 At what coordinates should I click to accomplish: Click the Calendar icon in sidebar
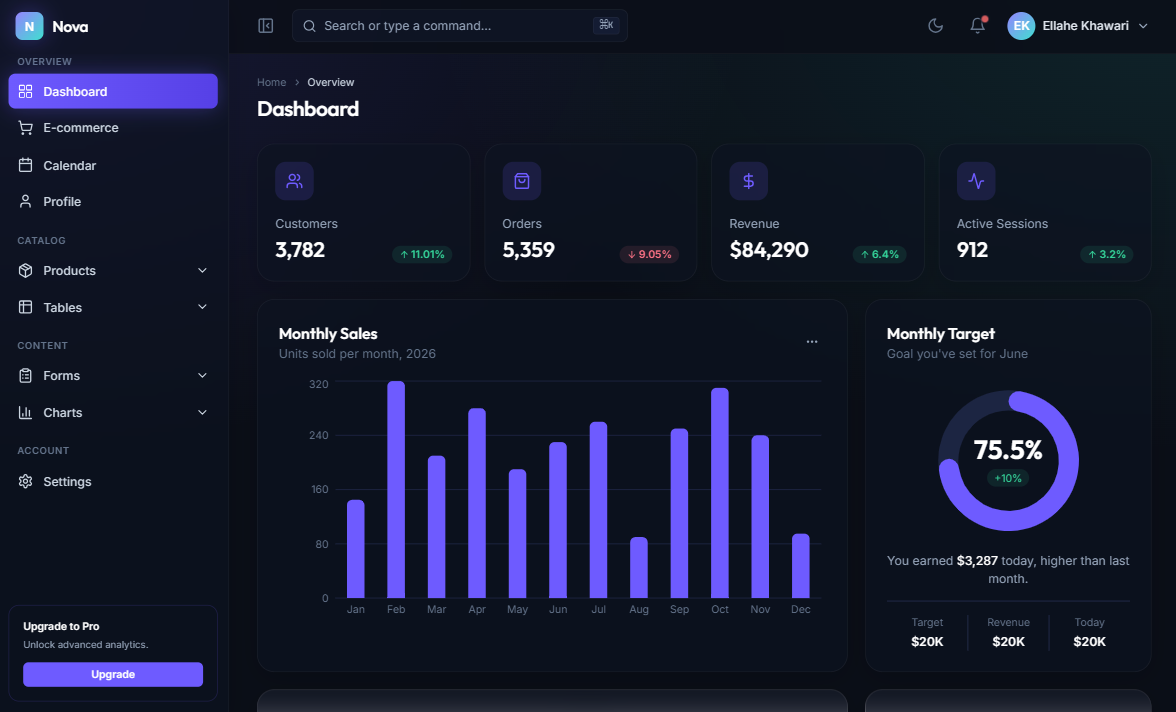click(26, 165)
